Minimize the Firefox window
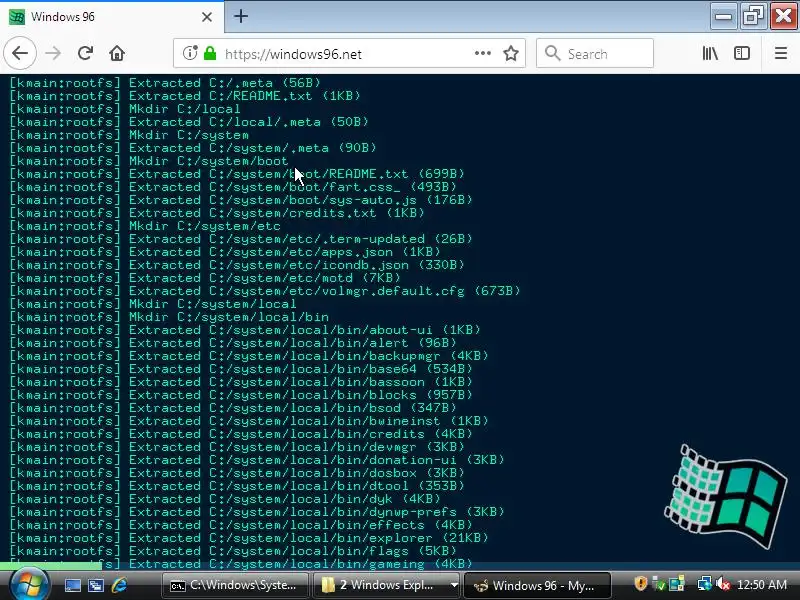Image resolution: width=800 pixels, height=600 pixels. click(x=723, y=16)
